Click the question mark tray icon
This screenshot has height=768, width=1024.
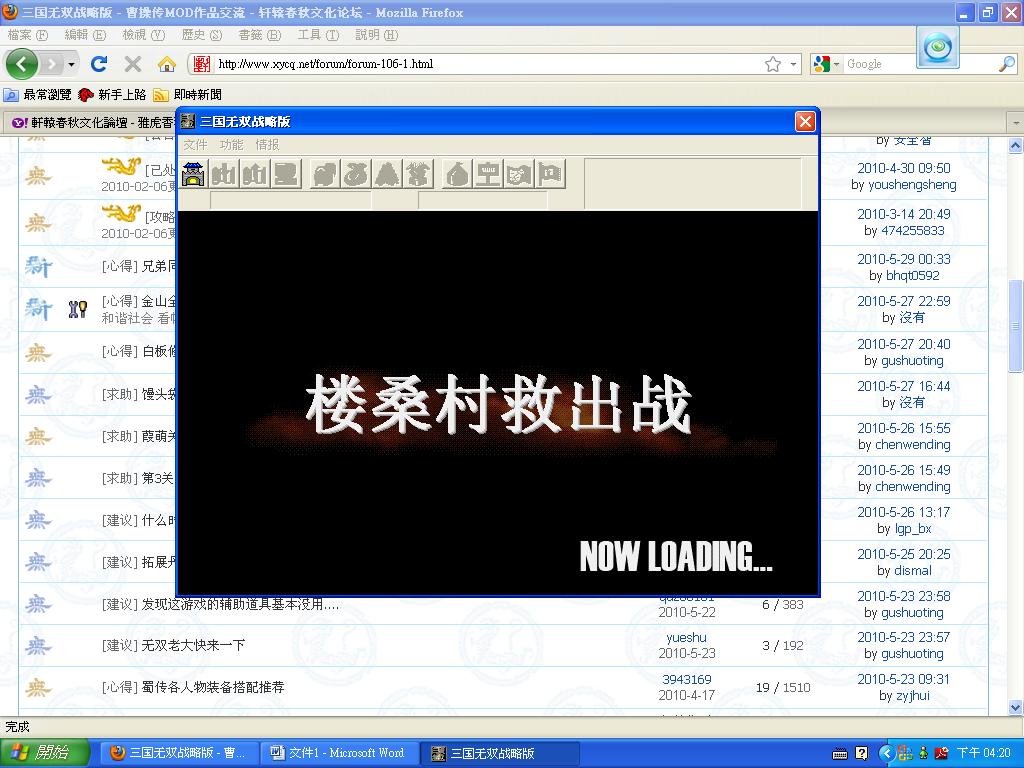point(861,753)
